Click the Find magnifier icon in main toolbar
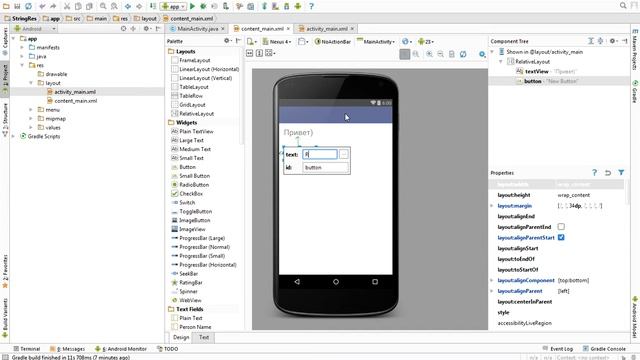The height and width of the screenshot is (360, 640). pos(103,6)
